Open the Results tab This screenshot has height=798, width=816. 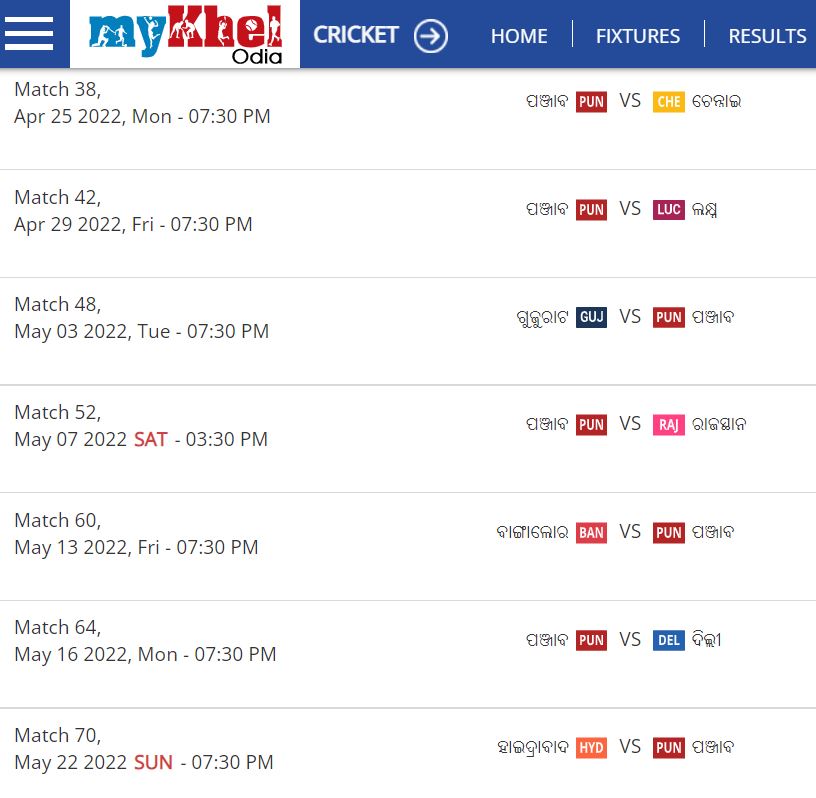click(x=767, y=36)
